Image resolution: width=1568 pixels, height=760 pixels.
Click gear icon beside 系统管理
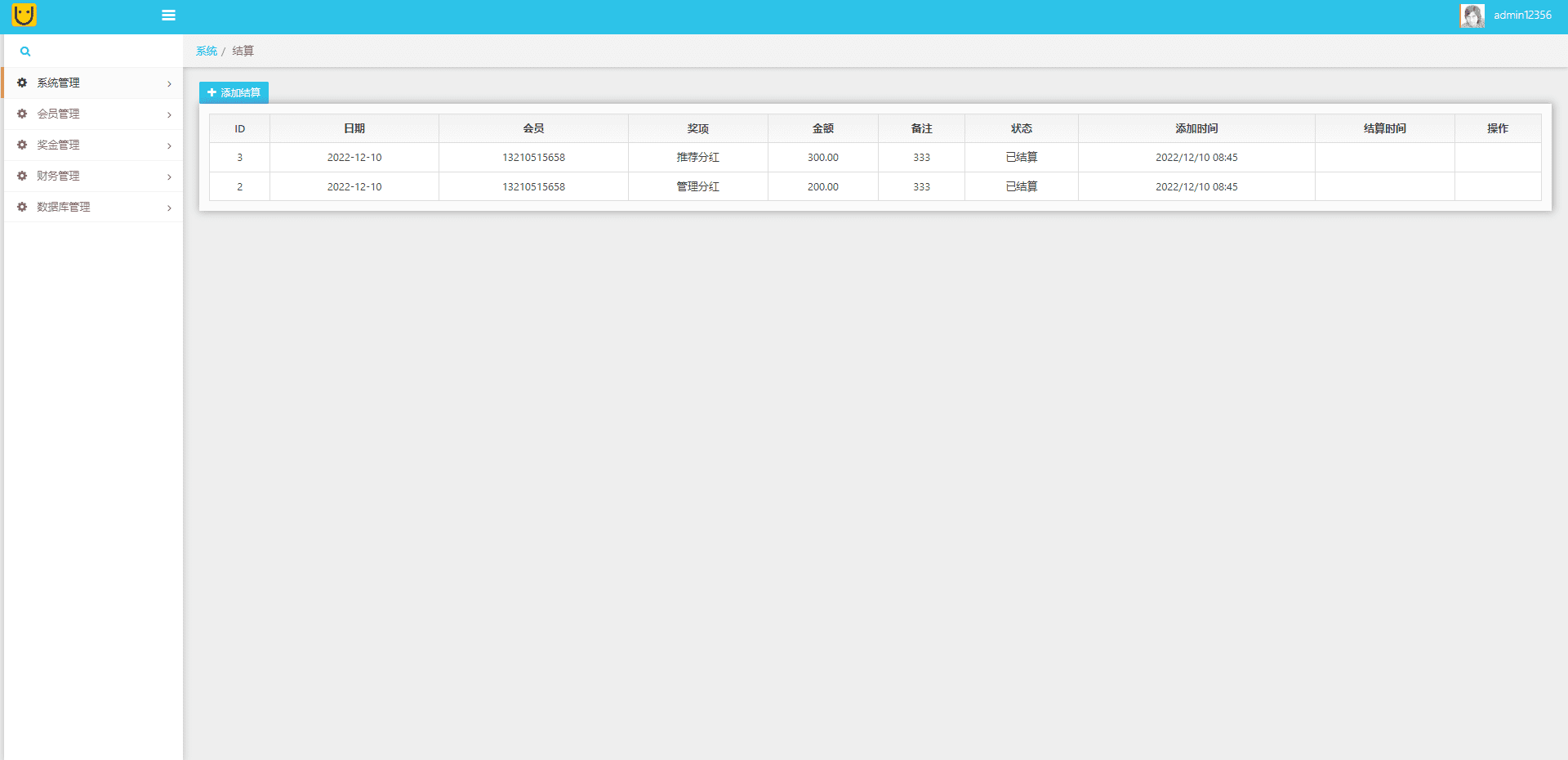22,83
